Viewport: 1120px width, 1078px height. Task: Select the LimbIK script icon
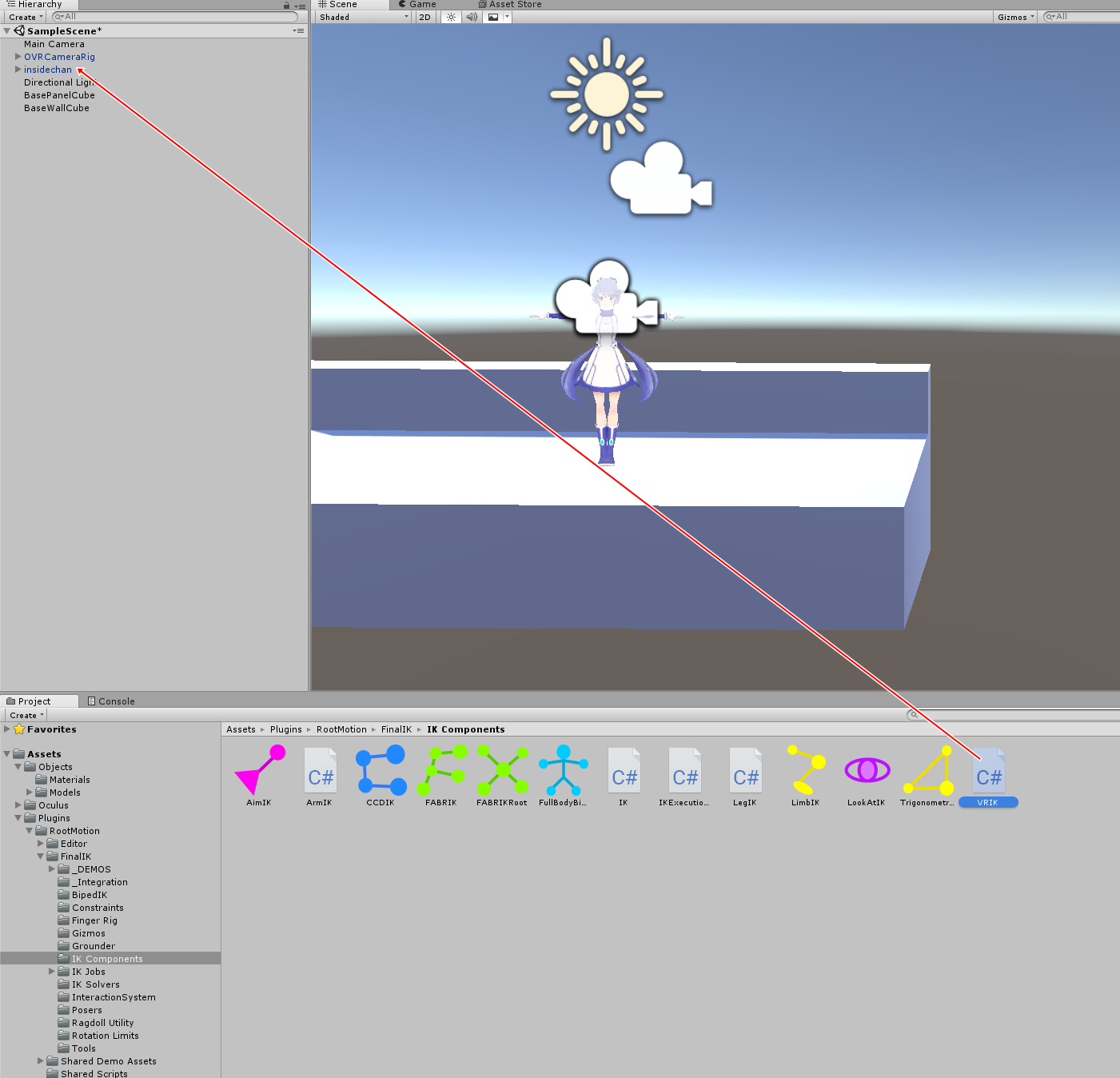[x=806, y=770]
